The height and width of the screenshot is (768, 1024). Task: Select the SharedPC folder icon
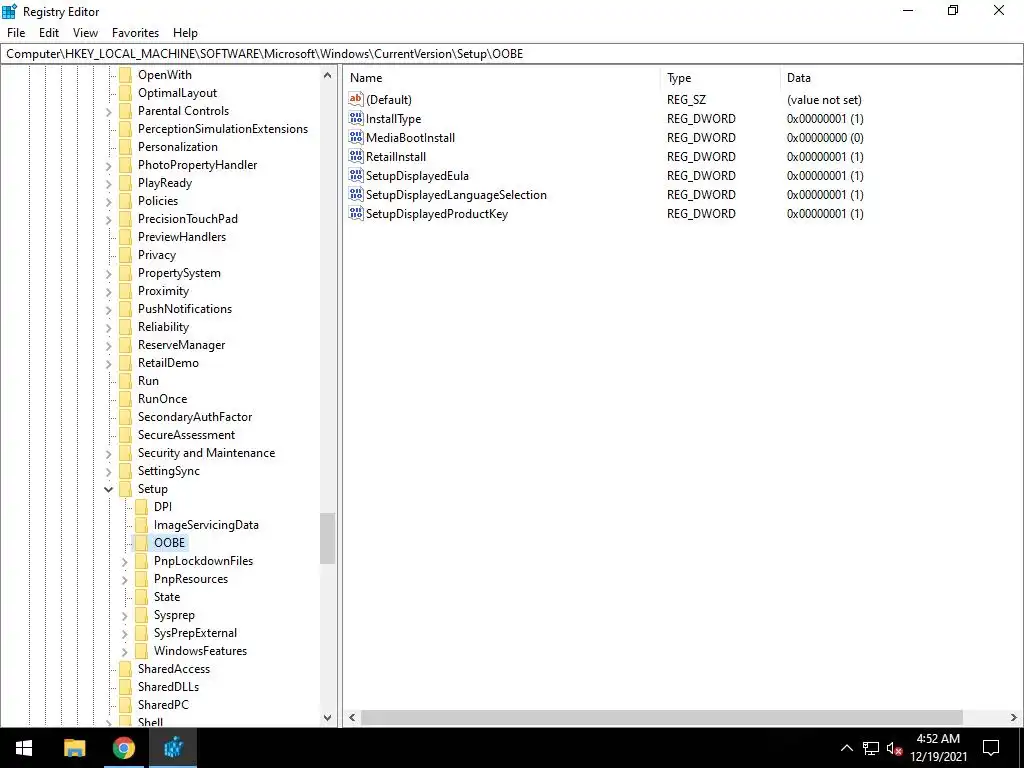pyautogui.click(x=125, y=705)
